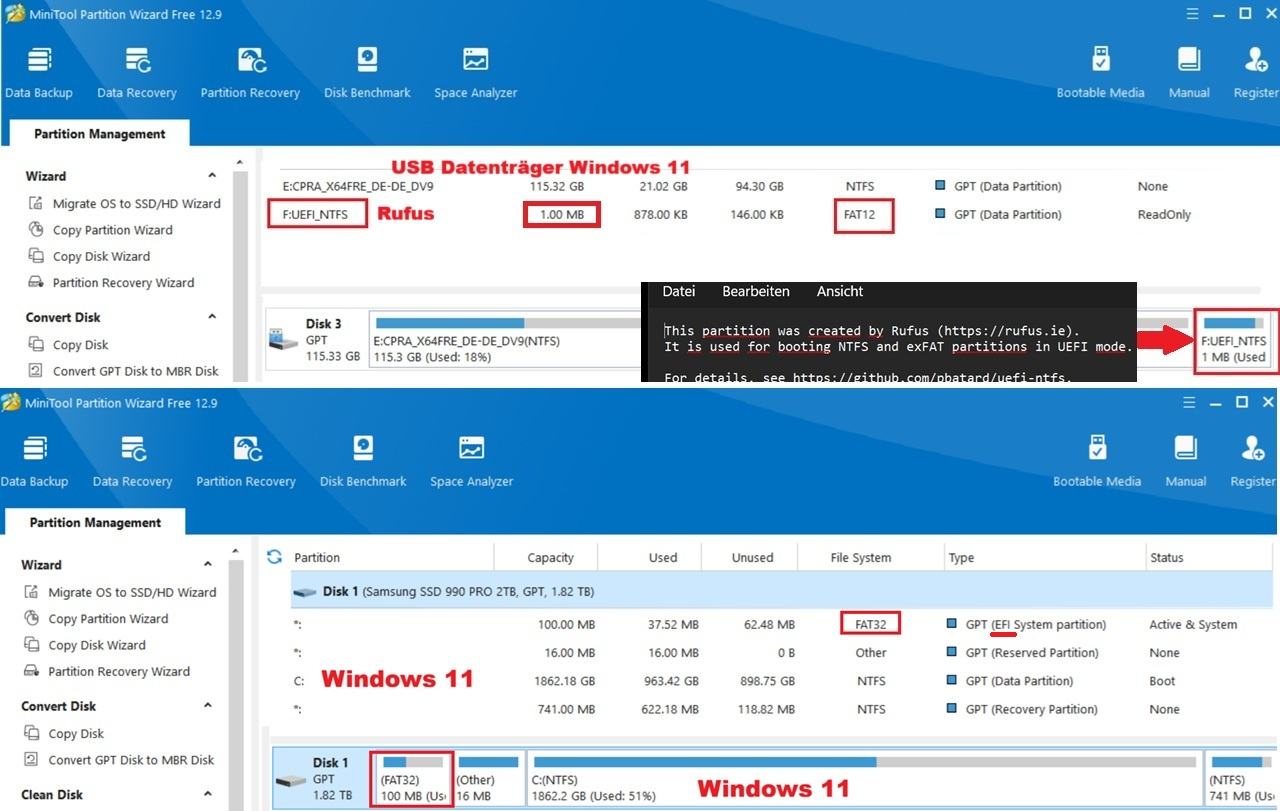Open the Ansicht menu in the text editor
Screen dimensions: 1280x811
pos(840,291)
